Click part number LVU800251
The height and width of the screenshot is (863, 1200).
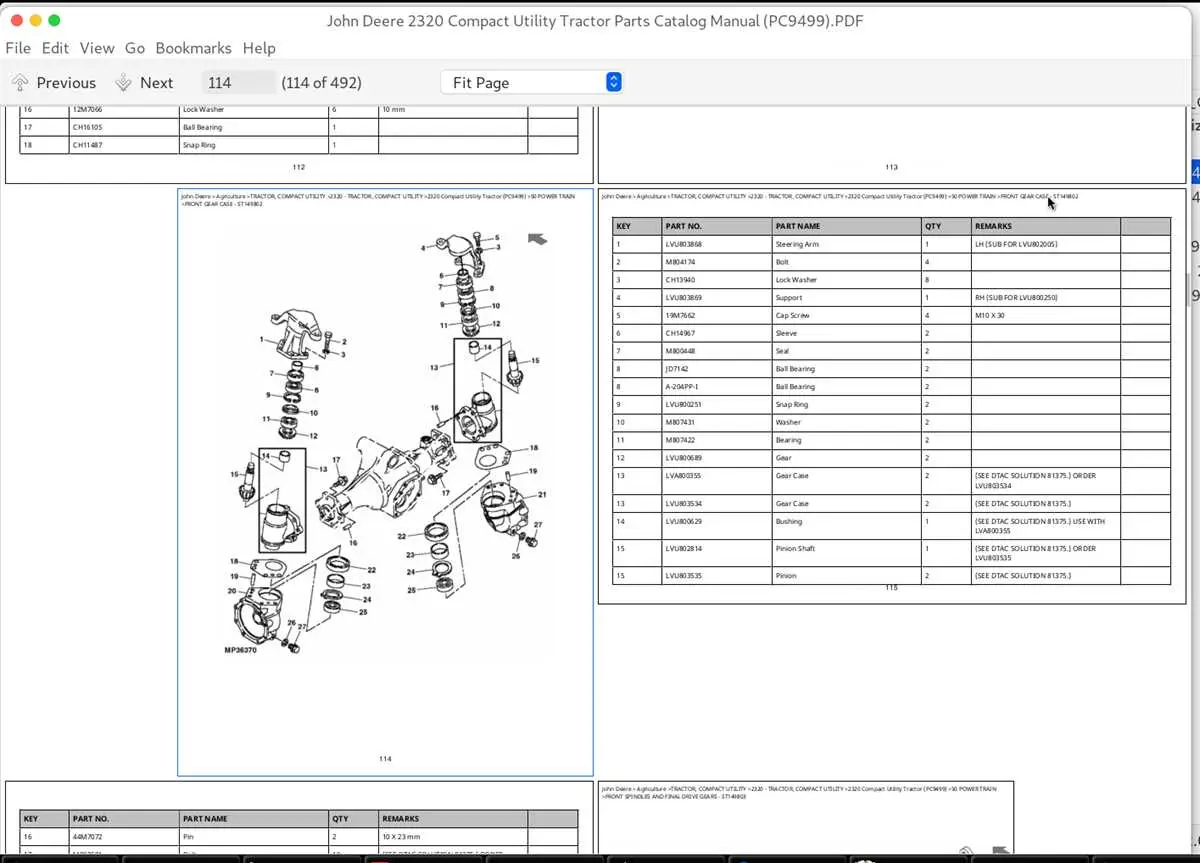click(684, 405)
